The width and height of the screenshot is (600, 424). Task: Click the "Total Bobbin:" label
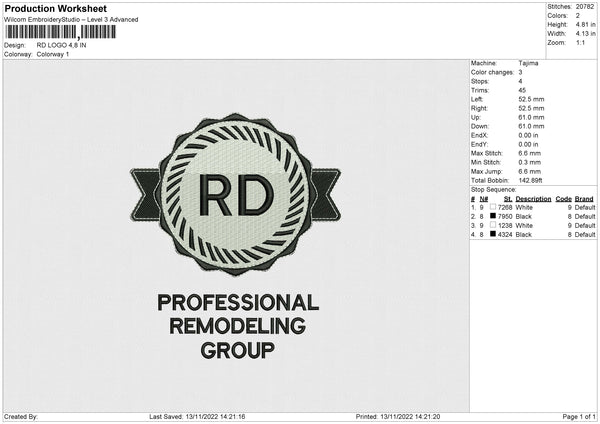point(490,180)
